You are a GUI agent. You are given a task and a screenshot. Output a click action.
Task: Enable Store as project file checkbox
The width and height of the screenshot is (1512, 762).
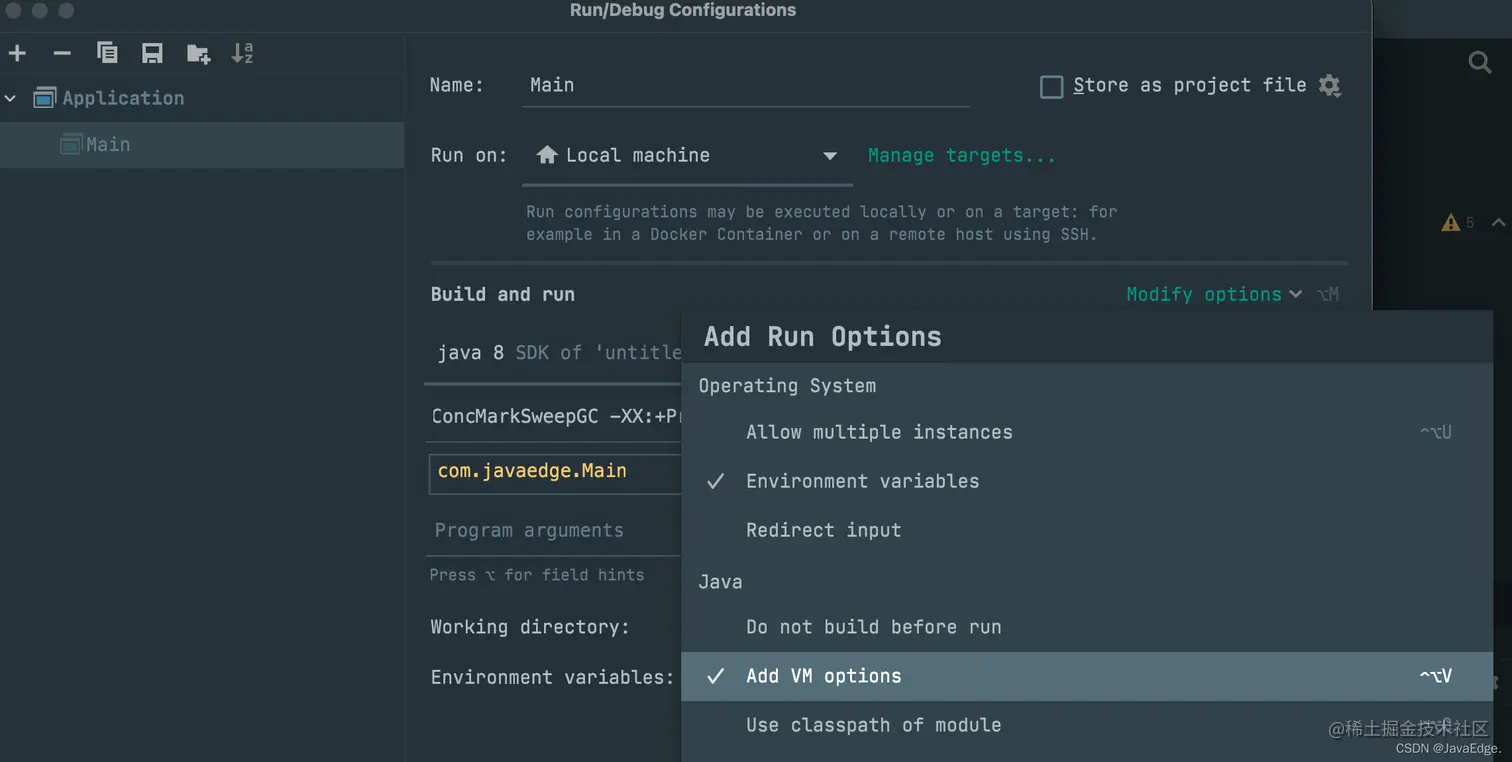point(1052,87)
